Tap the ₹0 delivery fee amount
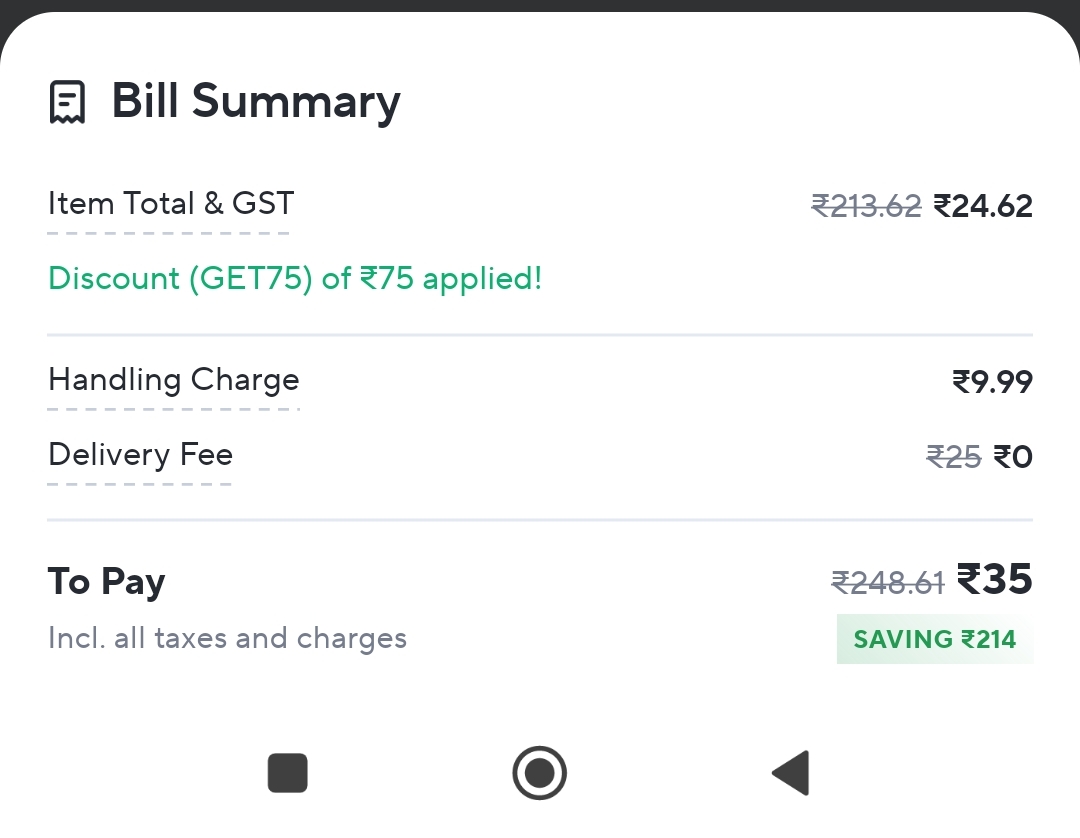The image size is (1080, 838). (1013, 457)
